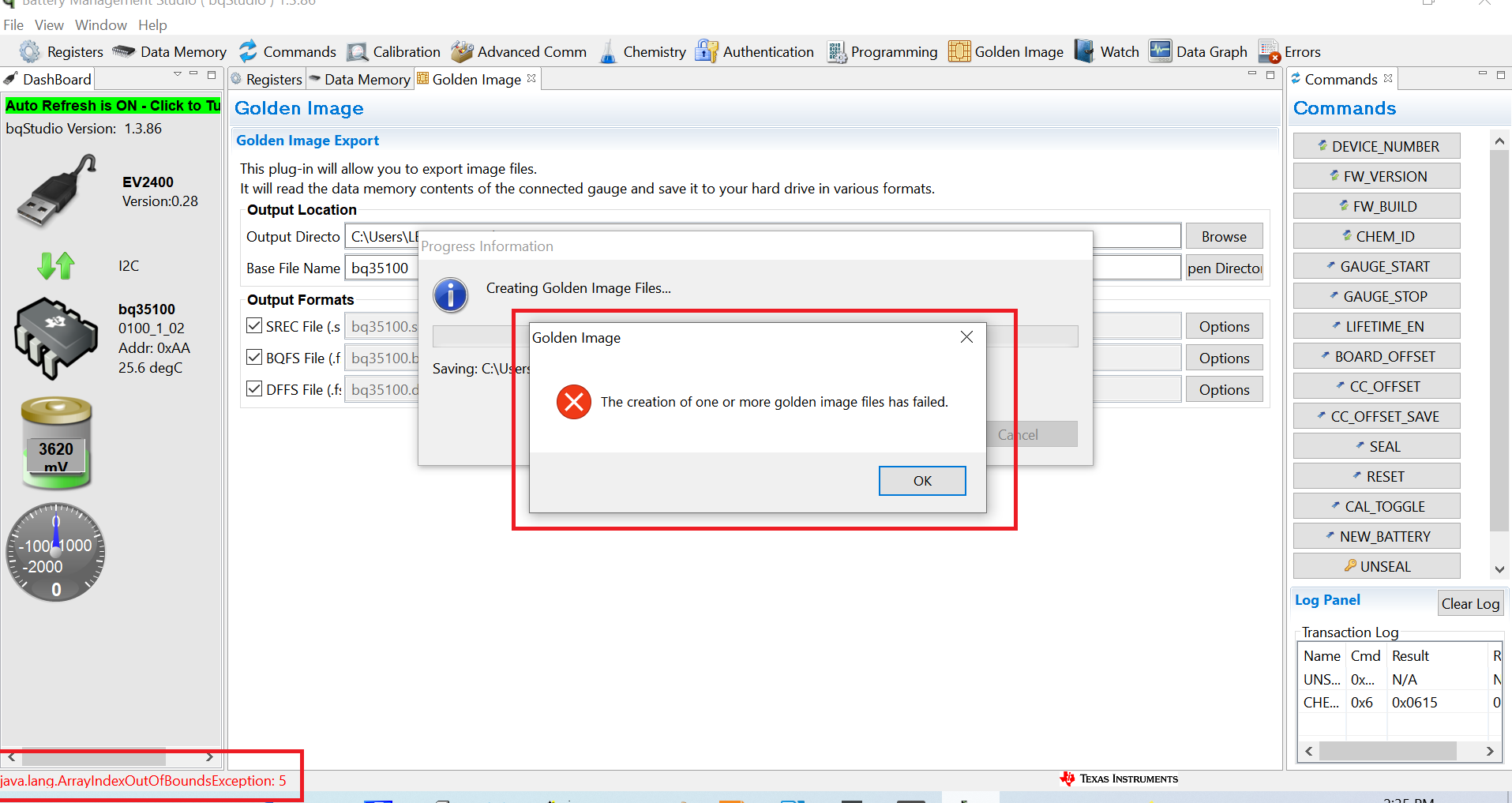Open the Commands toolbar icon
This screenshot has height=803, width=1512.
(x=249, y=51)
